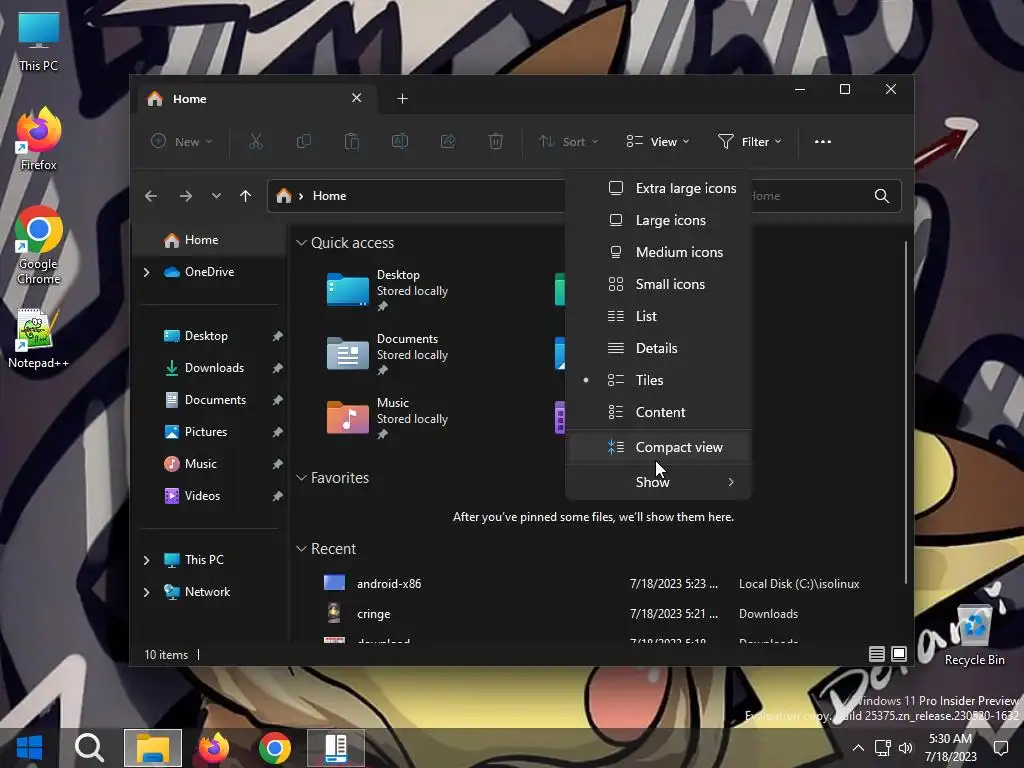Screen dimensions: 1024x768
Task: Open the See more ellipsis menu
Action: (823, 142)
